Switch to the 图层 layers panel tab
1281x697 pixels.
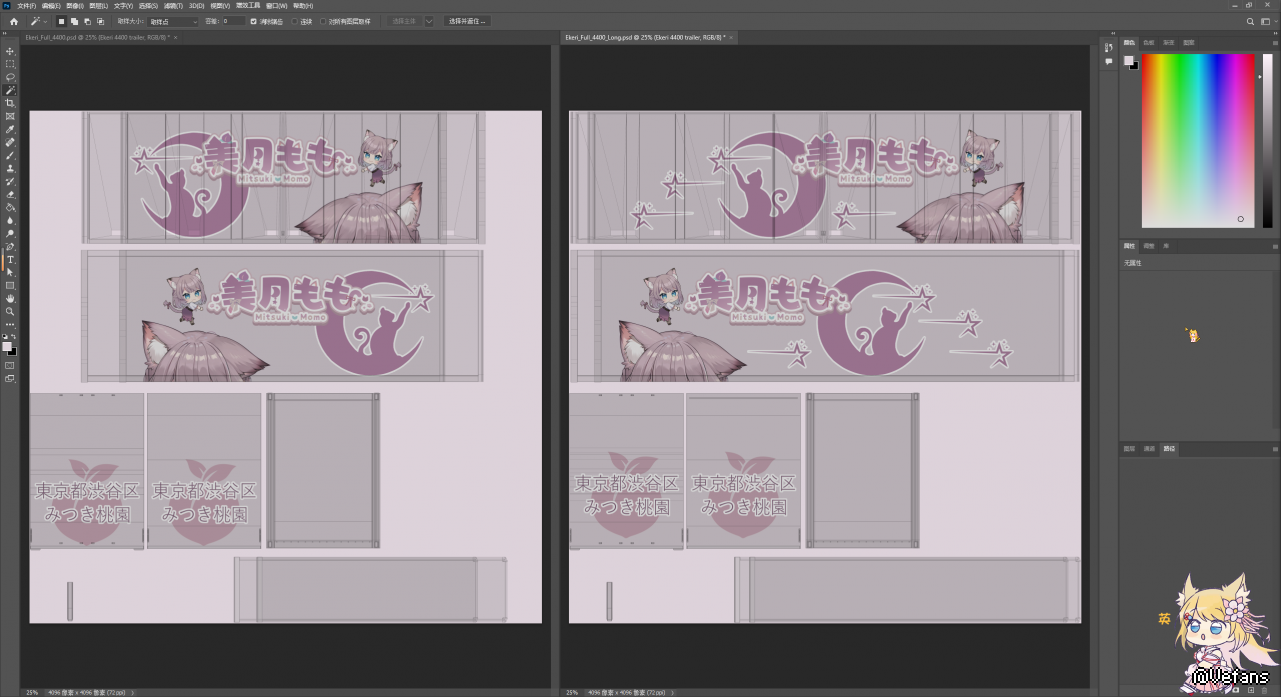pos(1129,449)
